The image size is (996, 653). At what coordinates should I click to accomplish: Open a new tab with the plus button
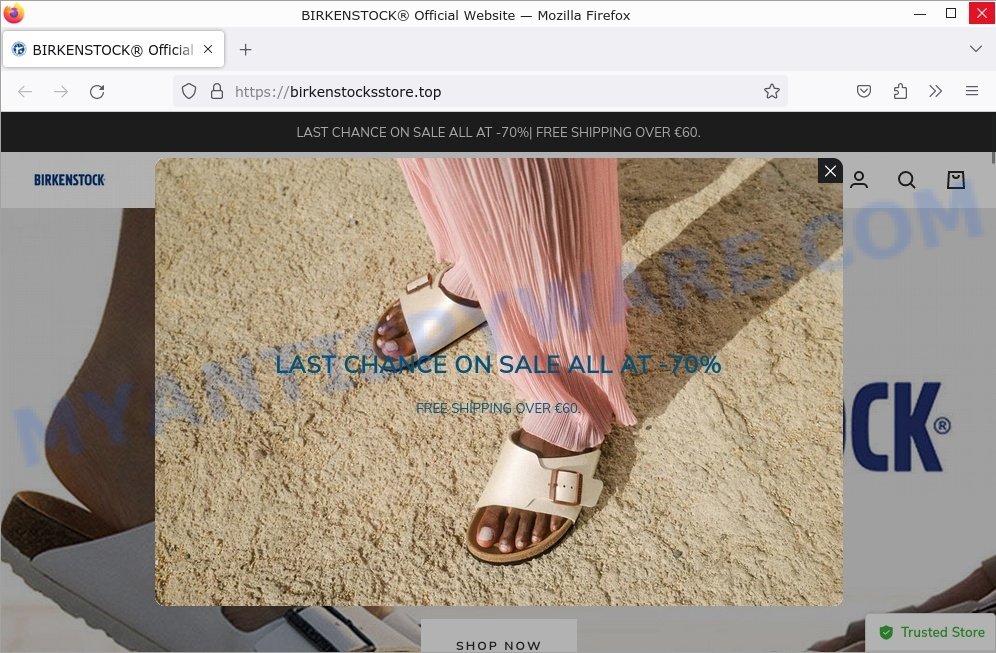(x=245, y=50)
